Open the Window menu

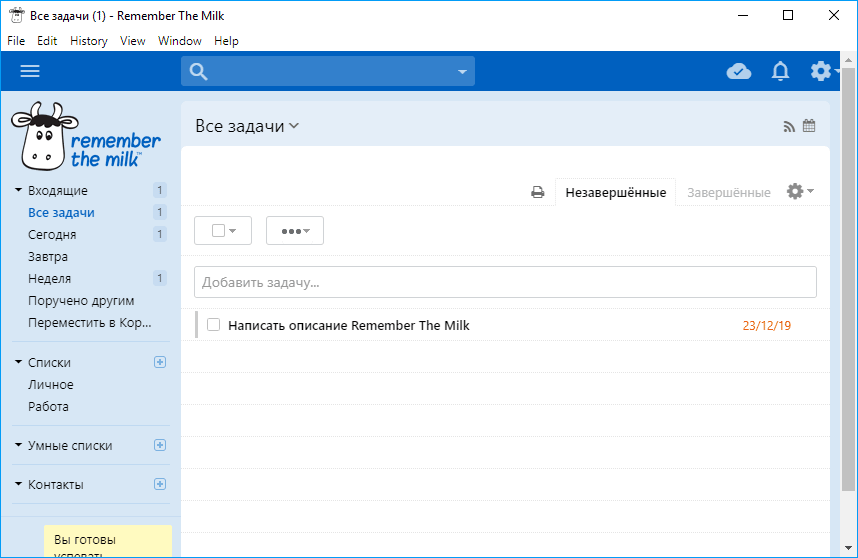pos(179,41)
